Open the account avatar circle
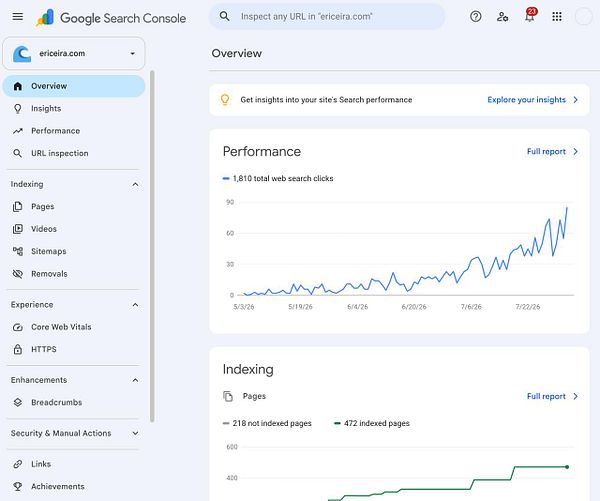The height and width of the screenshot is (501, 600). coord(584,16)
